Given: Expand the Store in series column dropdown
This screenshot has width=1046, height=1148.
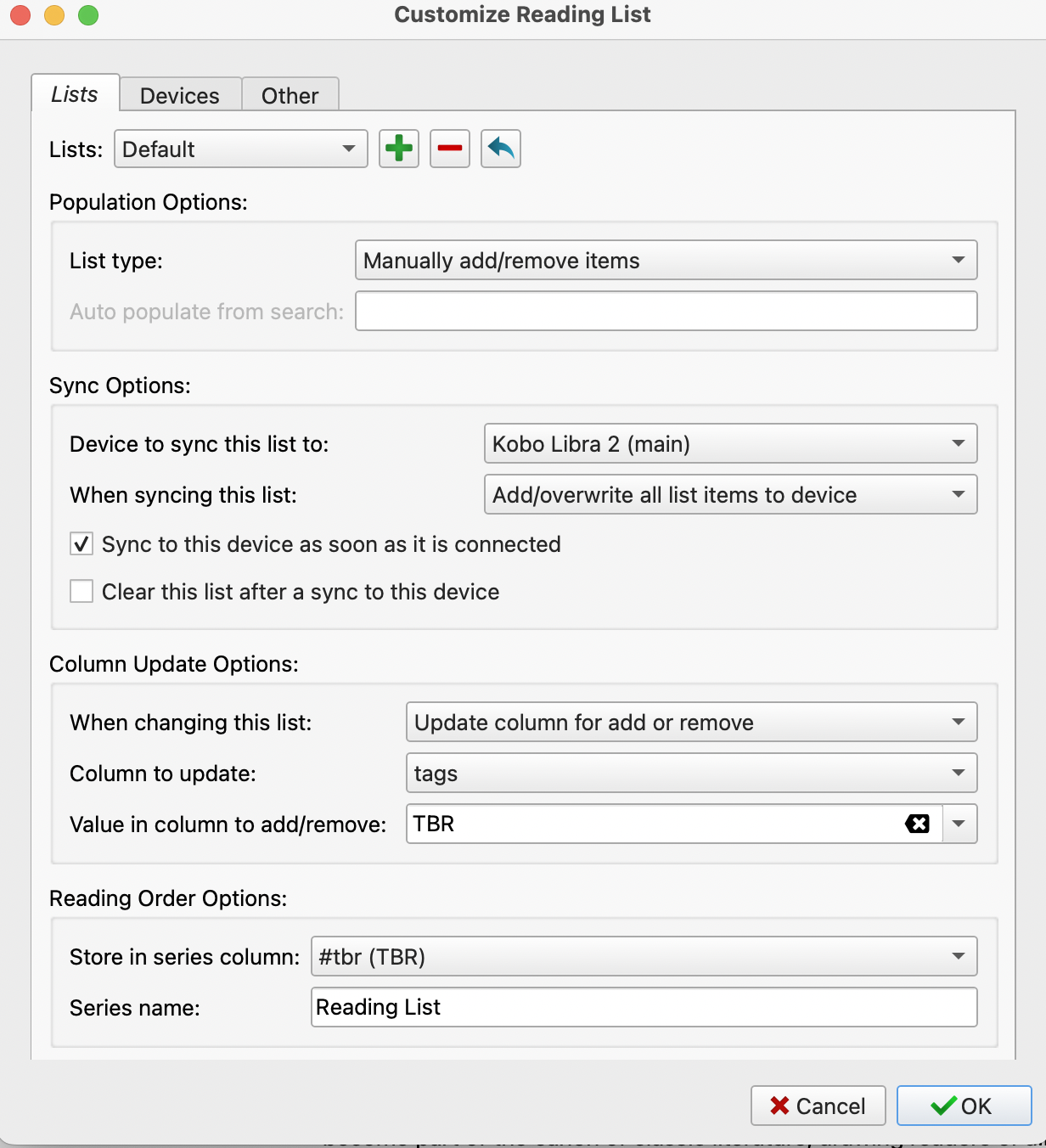Looking at the screenshot, I should point(644,957).
